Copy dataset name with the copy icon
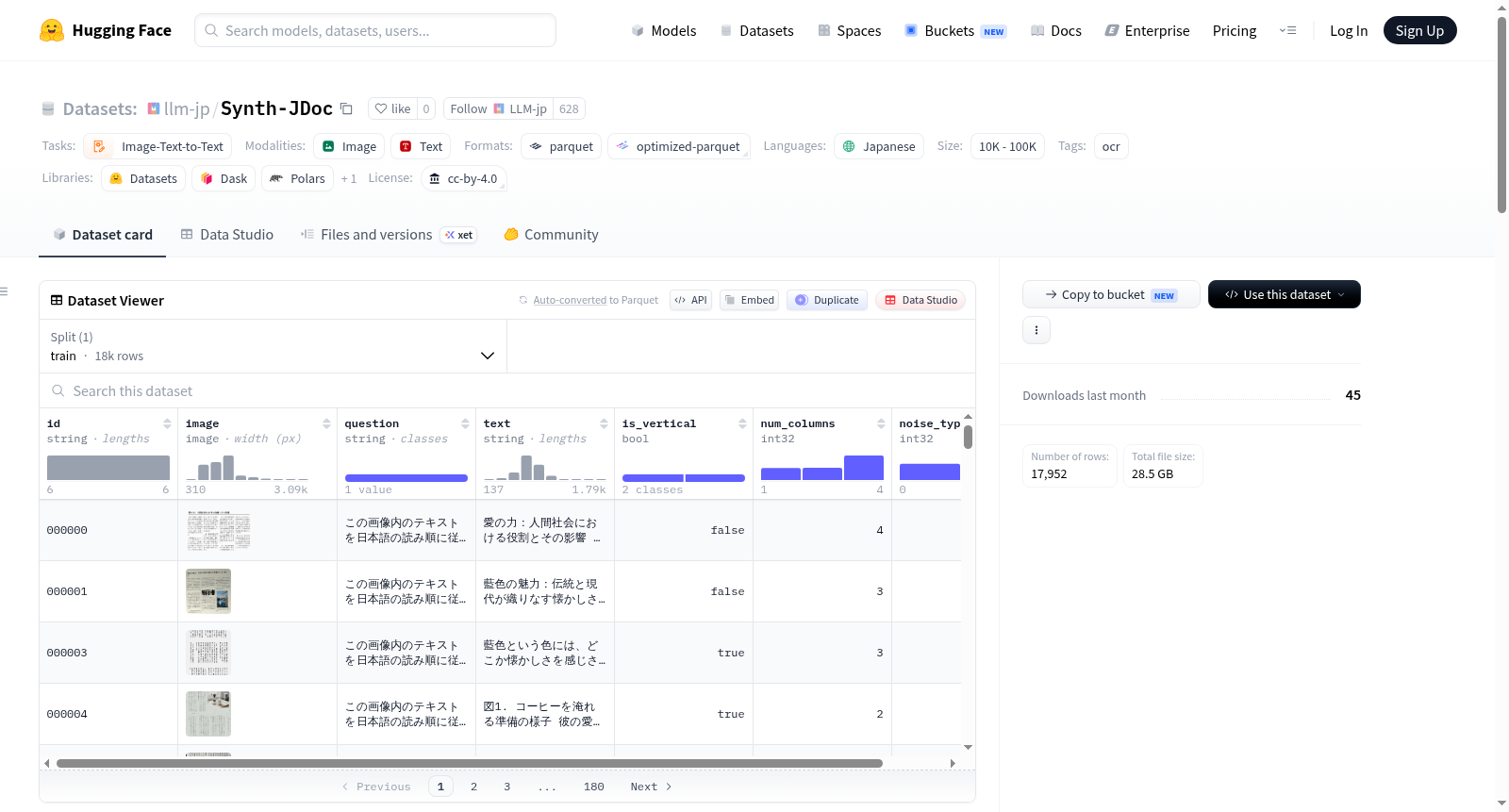Viewport: 1509px width, 812px height. coord(346,108)
